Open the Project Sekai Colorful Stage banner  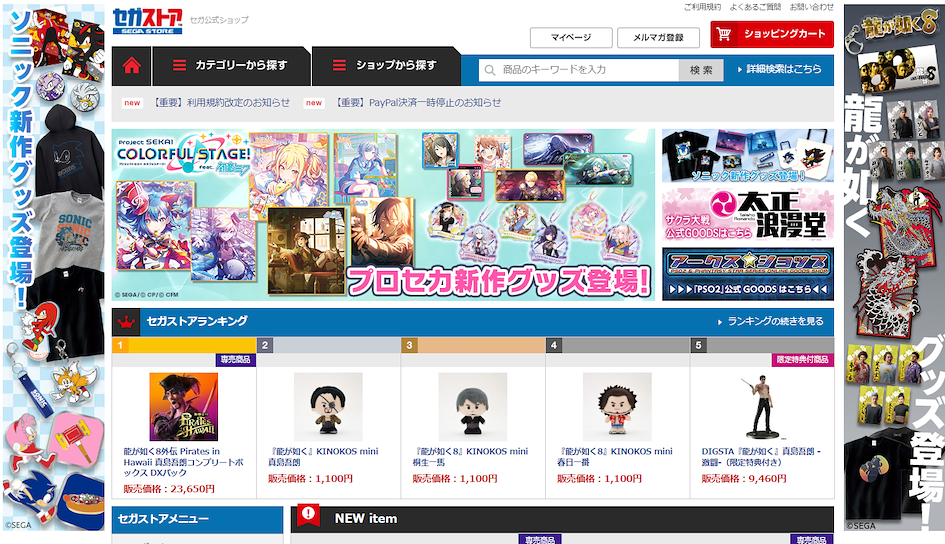click(383, 214)
